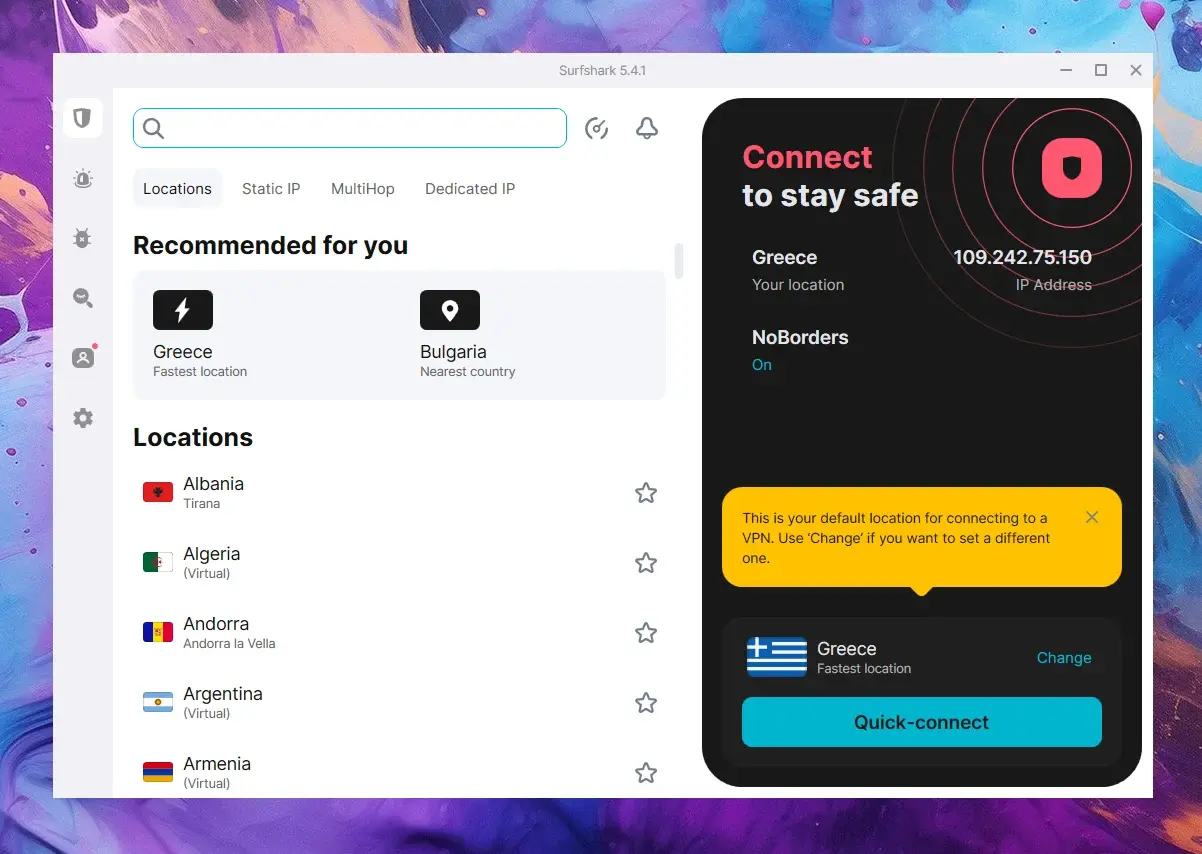Maximize the Surfshark window
This screenshot has width=1202, height=854.
(1101, 70)
